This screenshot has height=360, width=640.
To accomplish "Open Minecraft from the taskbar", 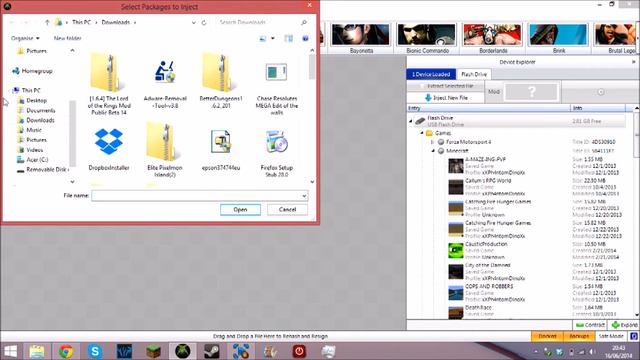I will 153,351.
